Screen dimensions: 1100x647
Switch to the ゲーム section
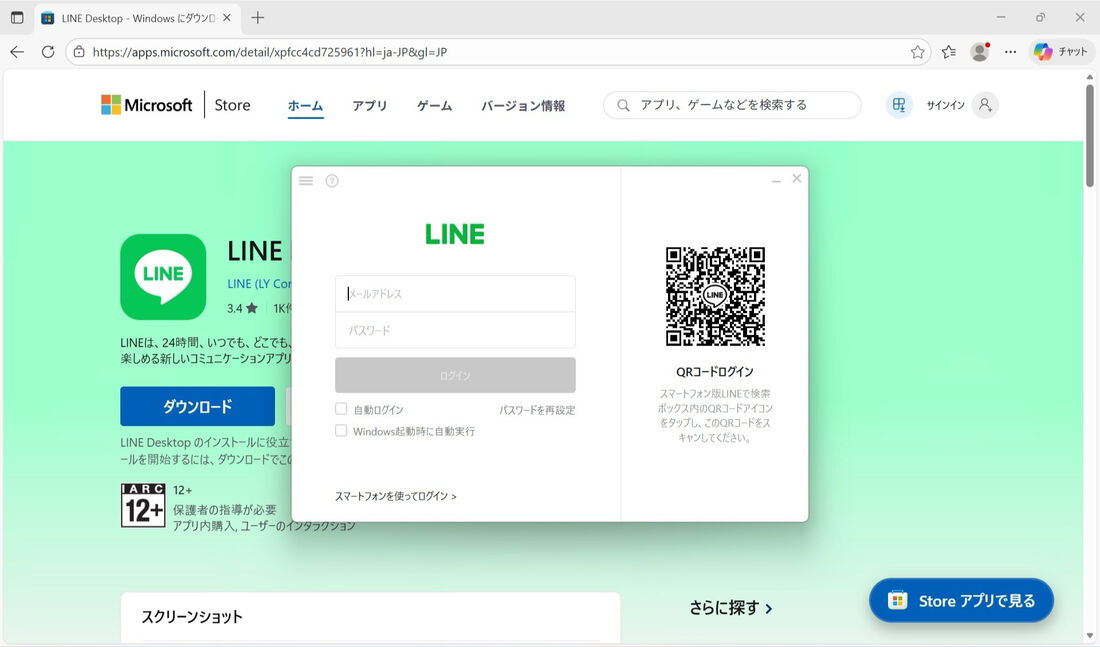[x=434, y=105]
